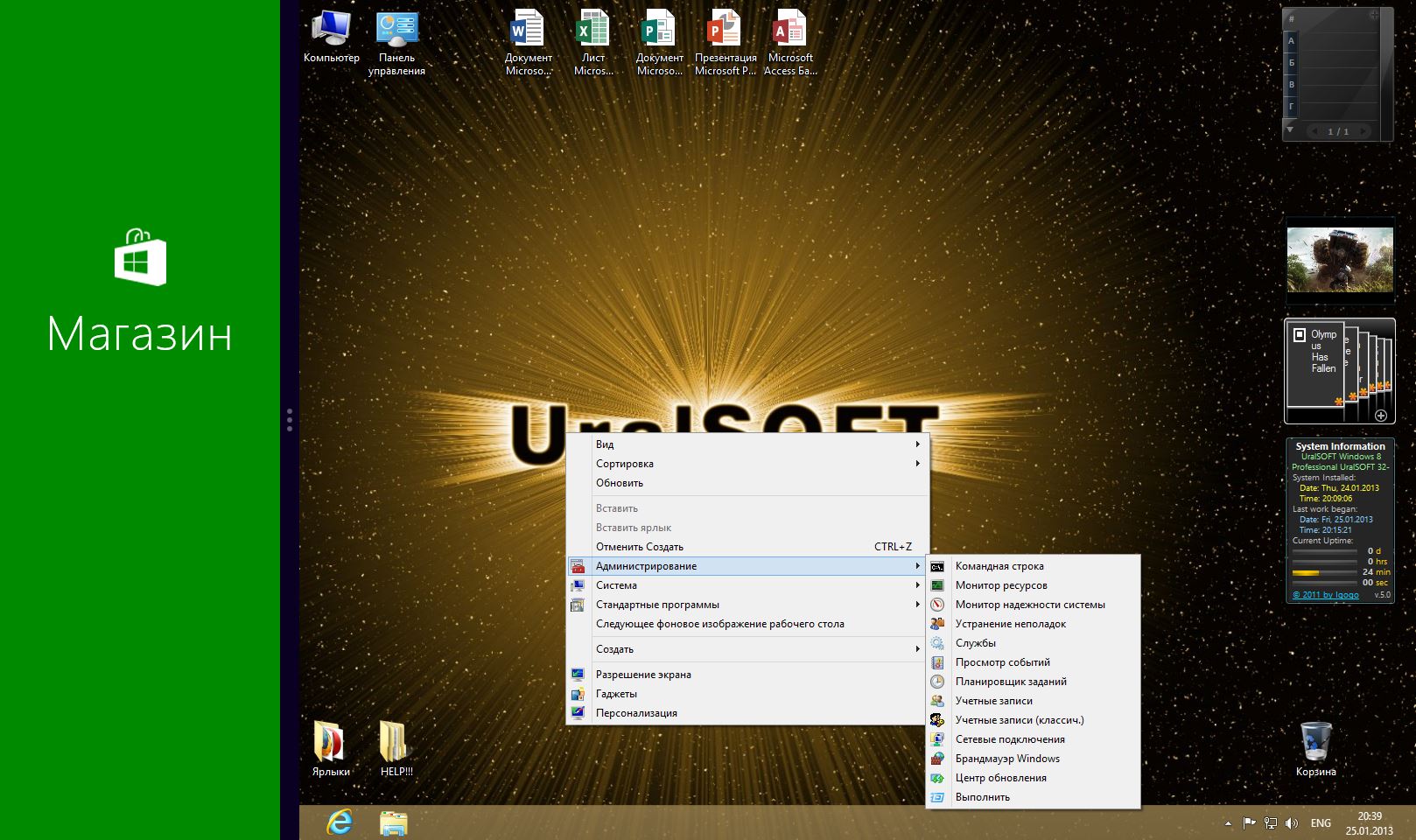Select the Г letter tab in the contacts gadget
This screenshot has width=1416, height=840.
click(1291, 107)
